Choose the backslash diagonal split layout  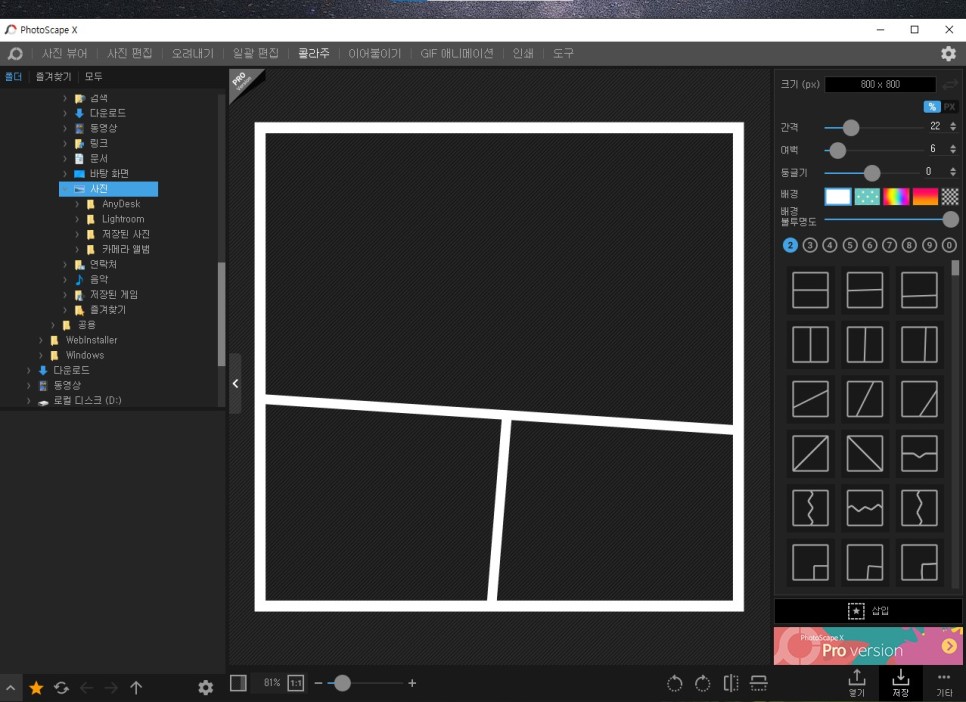864,453
